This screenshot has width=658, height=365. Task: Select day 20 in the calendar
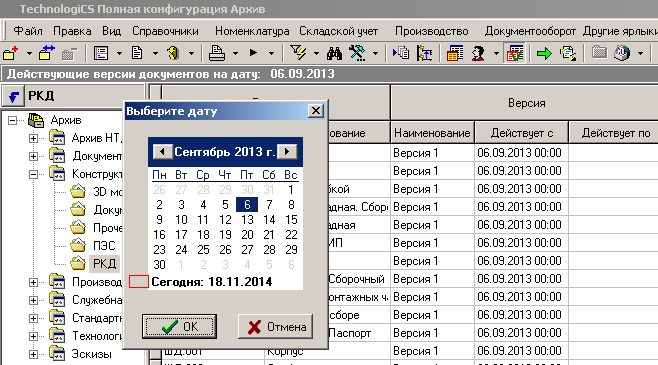coord(247,235)
